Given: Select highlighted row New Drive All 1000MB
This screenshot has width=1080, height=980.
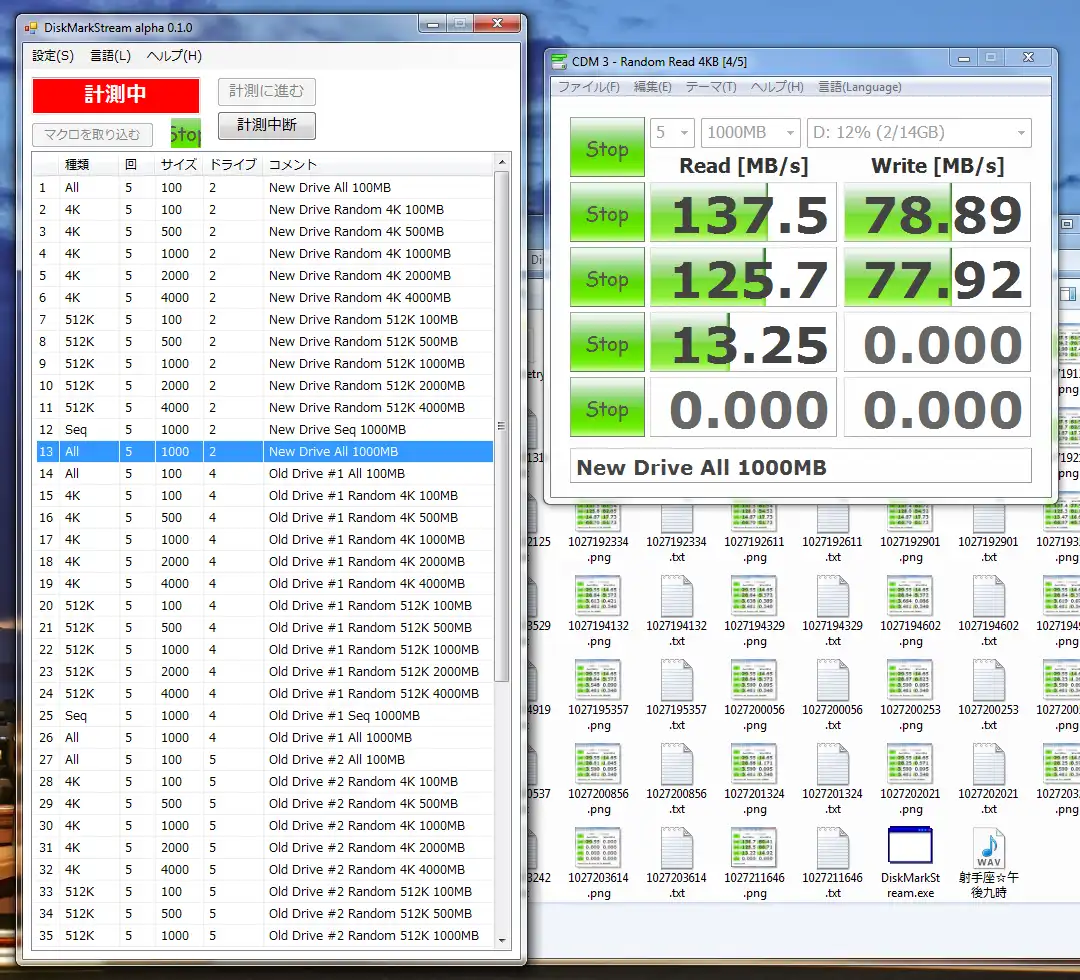Looking at the screenshot, I should coord(264,452).
